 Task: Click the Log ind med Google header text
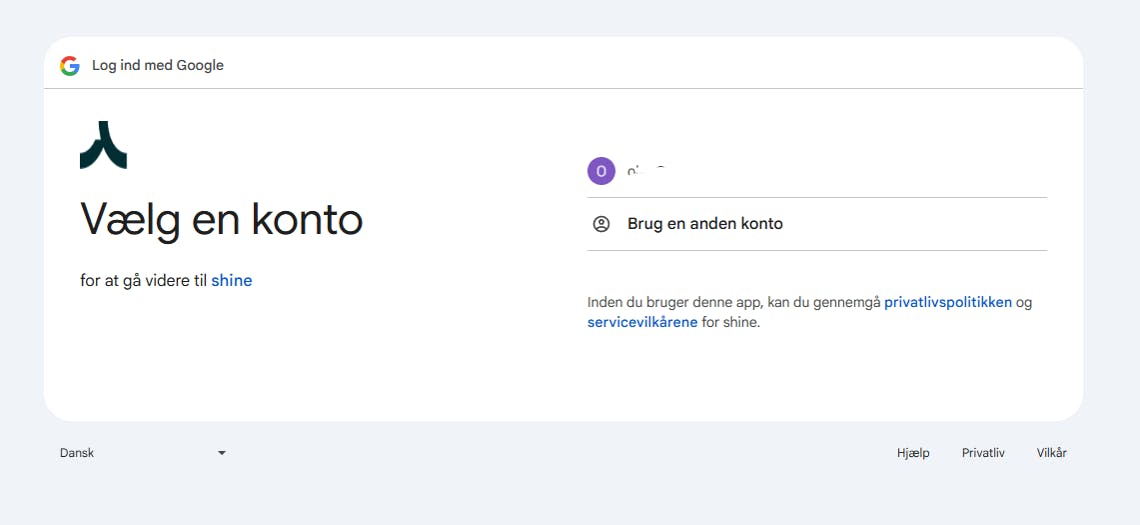point(158,65)
